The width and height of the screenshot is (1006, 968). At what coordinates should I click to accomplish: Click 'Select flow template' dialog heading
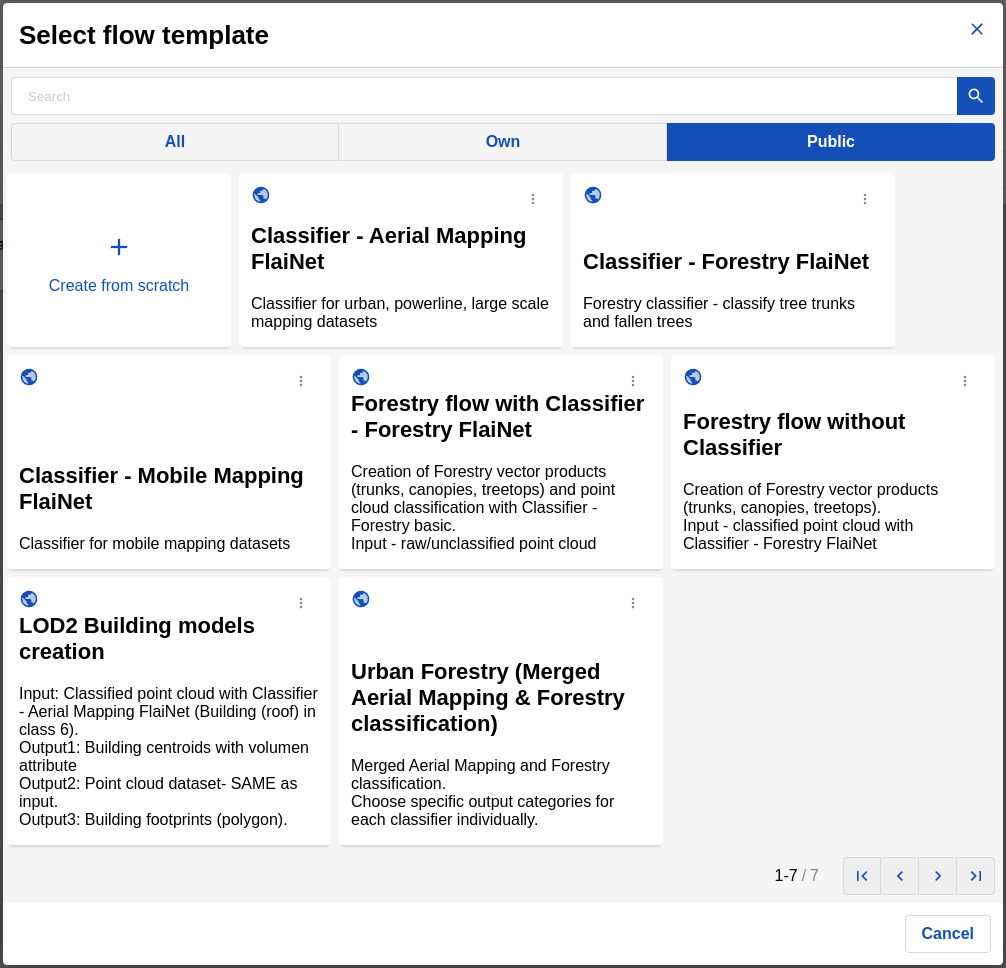[144, 35]
